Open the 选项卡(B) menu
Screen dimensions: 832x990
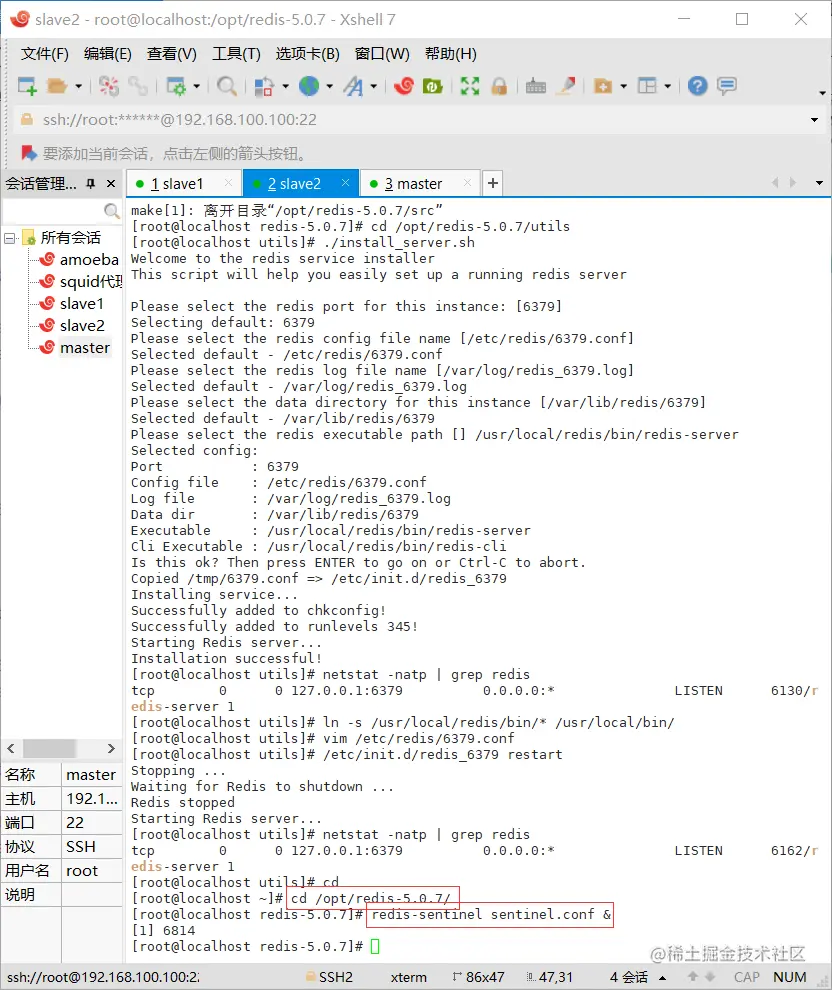pyautogui.click(x=307, y=54)
